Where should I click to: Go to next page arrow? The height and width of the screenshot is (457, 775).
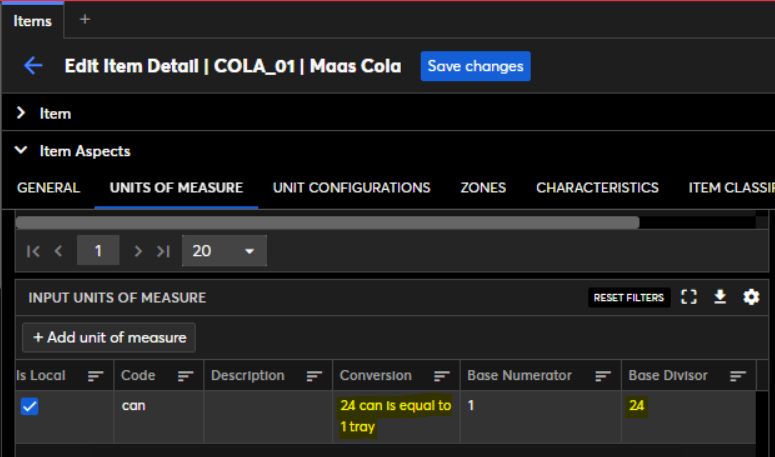point(138,251)
